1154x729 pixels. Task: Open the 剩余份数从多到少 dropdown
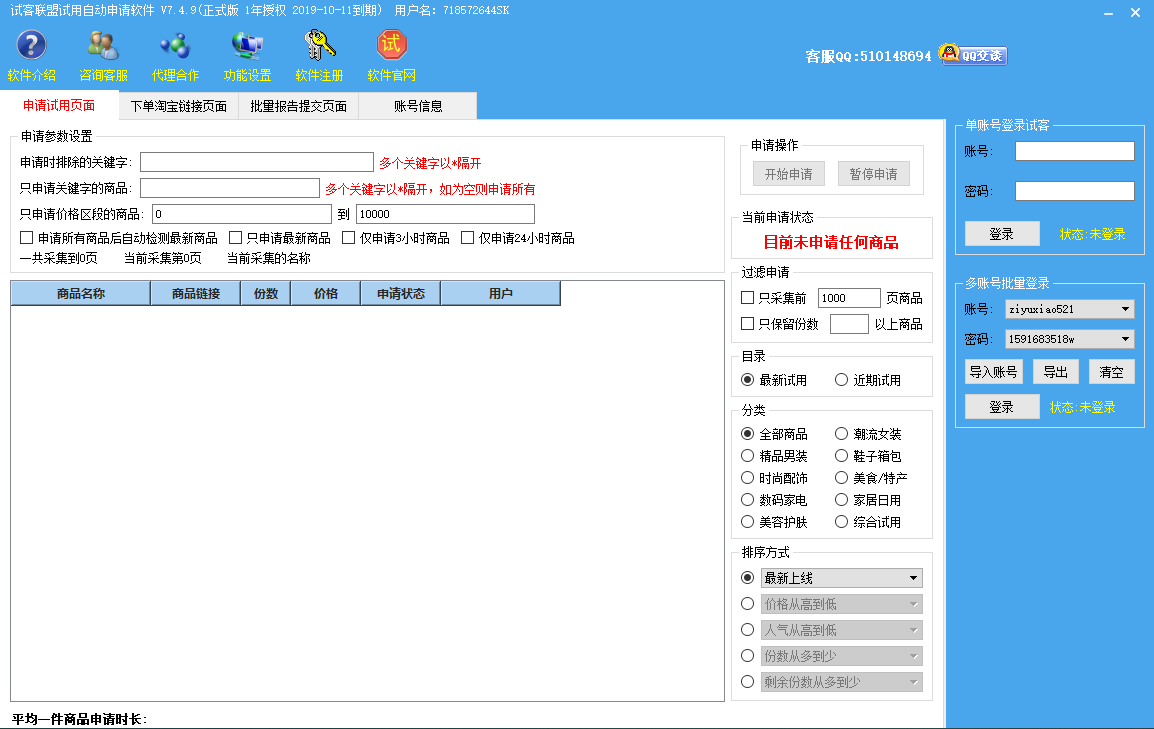coord(841,682)
